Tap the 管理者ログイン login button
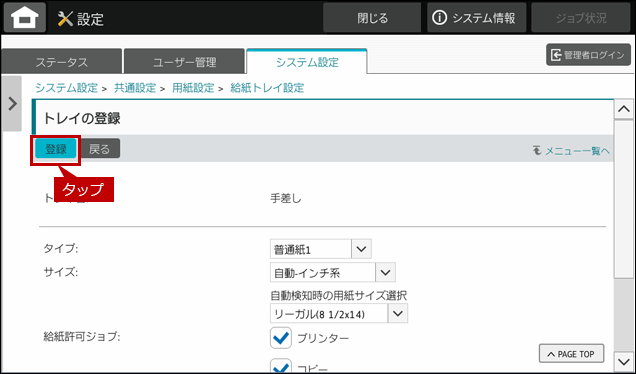 (588, 55)
